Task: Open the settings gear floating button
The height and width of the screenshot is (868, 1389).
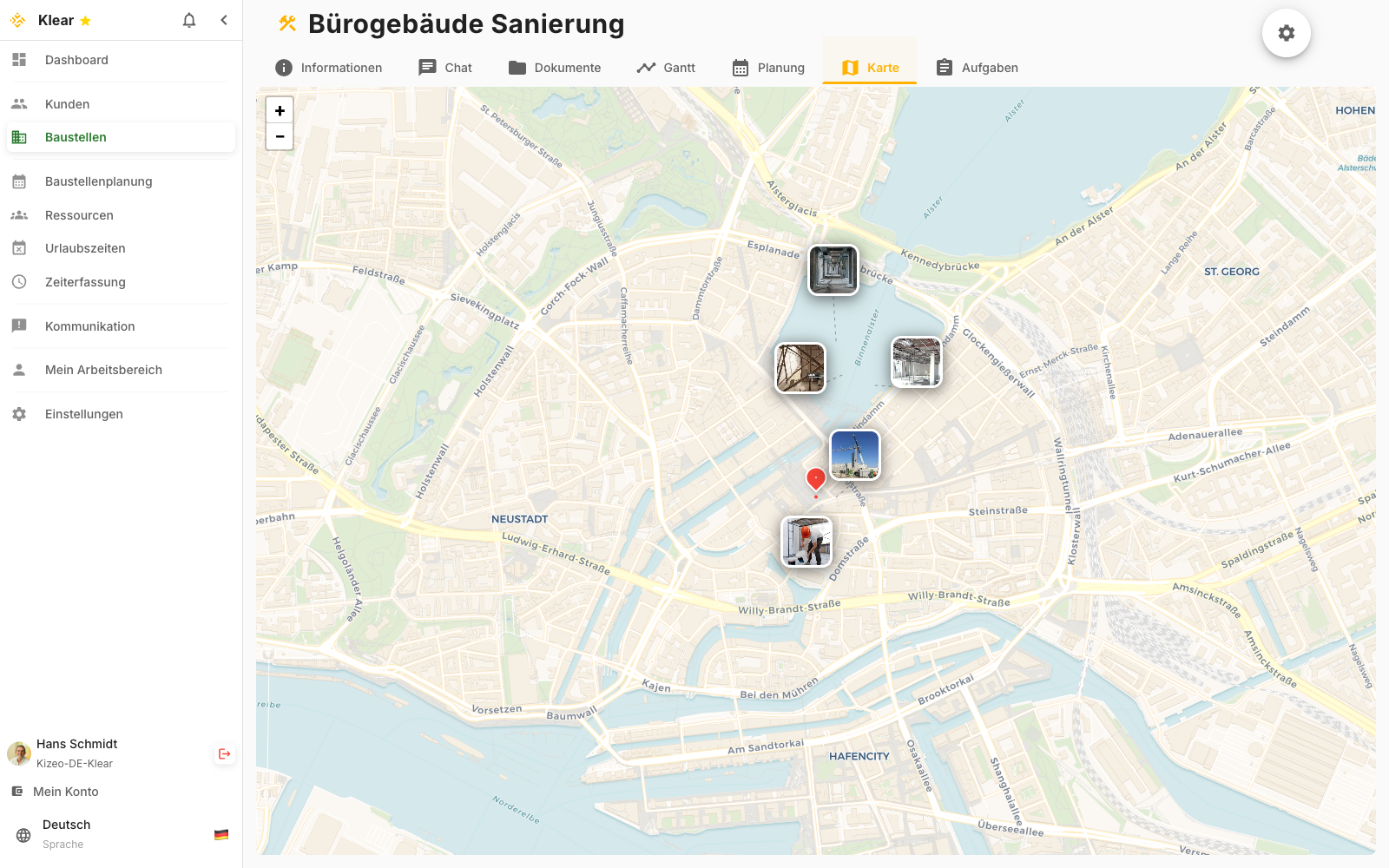Action: pyautogui.click(x=1287, y=33)
